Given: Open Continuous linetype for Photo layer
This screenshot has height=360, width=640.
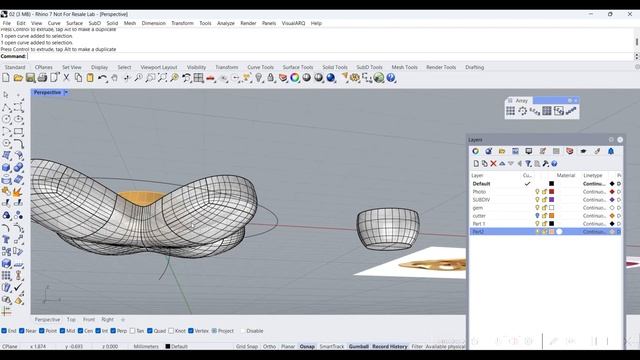Looking at the screenshot, I should point(594,191).
